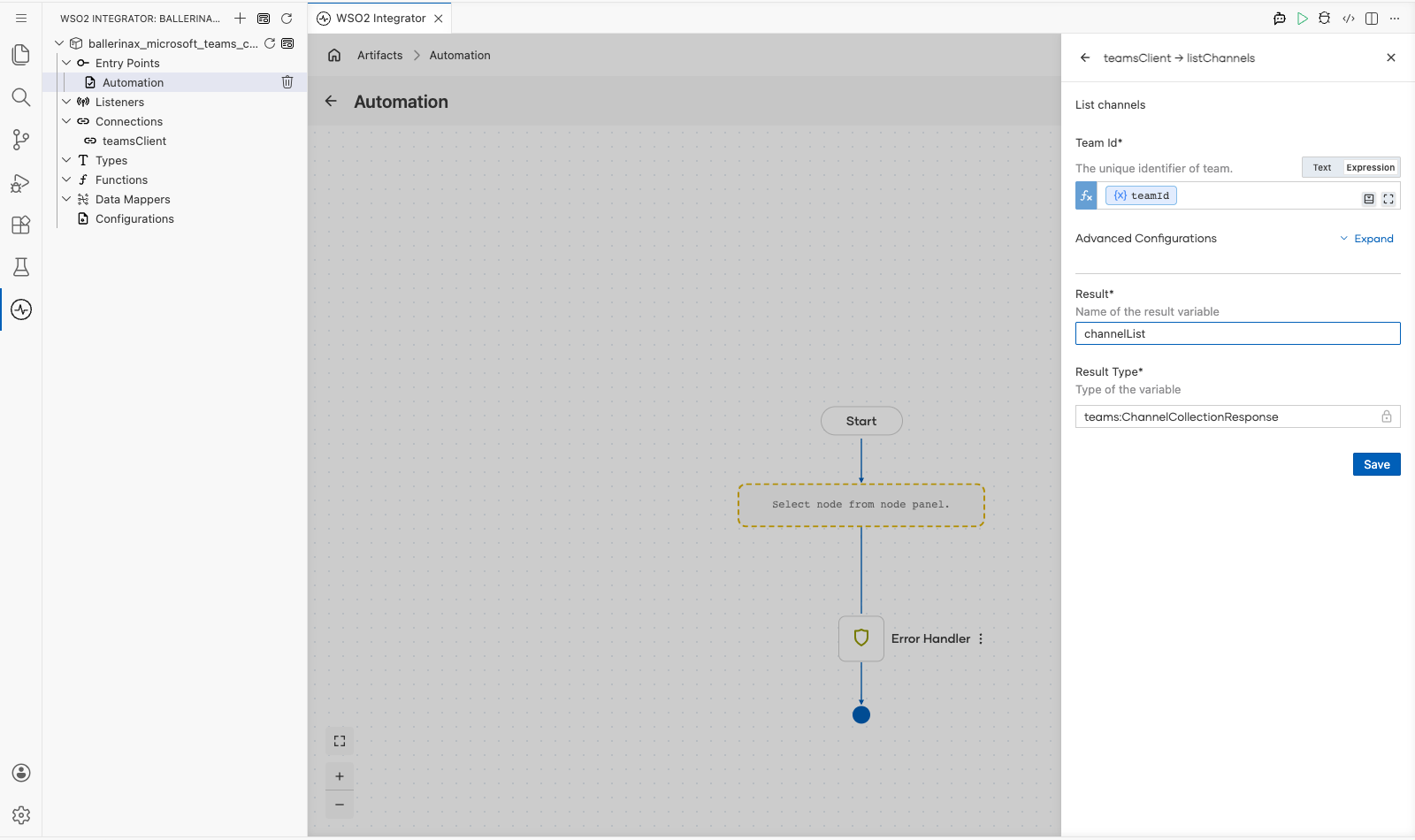Click the Home icon in breadcrumb
This screenshot has width=1415, height=840.
(x=334, y=55)
